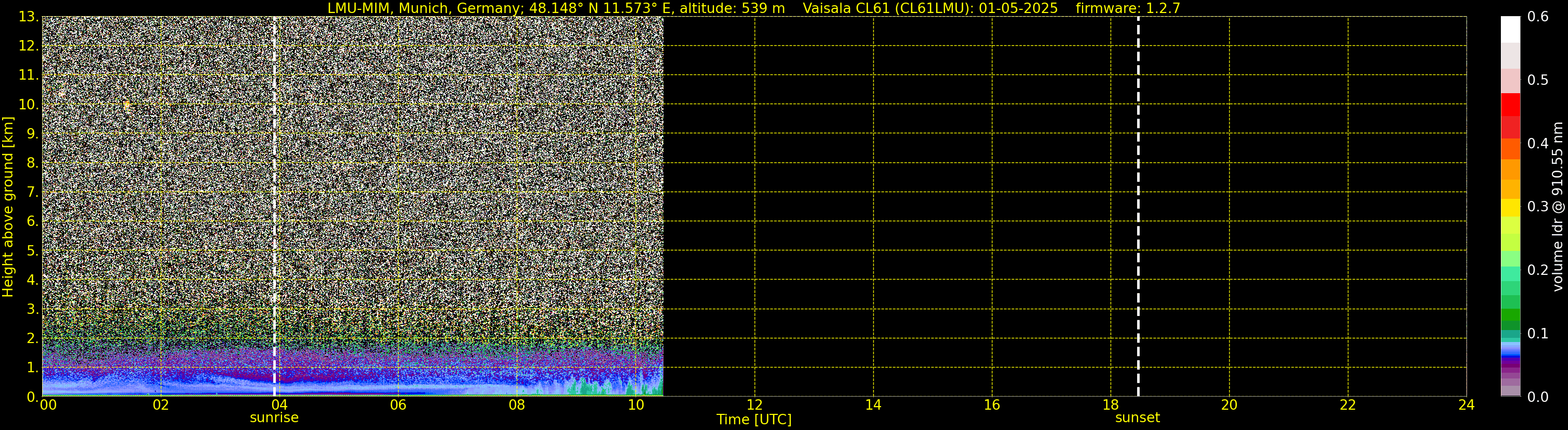Viewport: 1568px width, 430px height.
Task: Click the height axis tick '10.'
Action: [x=29, y=104]
